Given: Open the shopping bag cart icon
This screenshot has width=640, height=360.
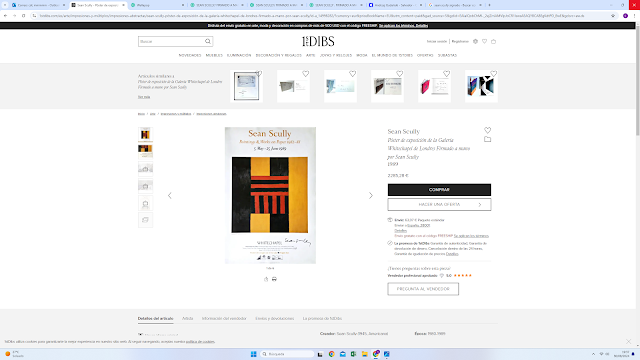Looking at the screenshot, I should pos(493,41).
